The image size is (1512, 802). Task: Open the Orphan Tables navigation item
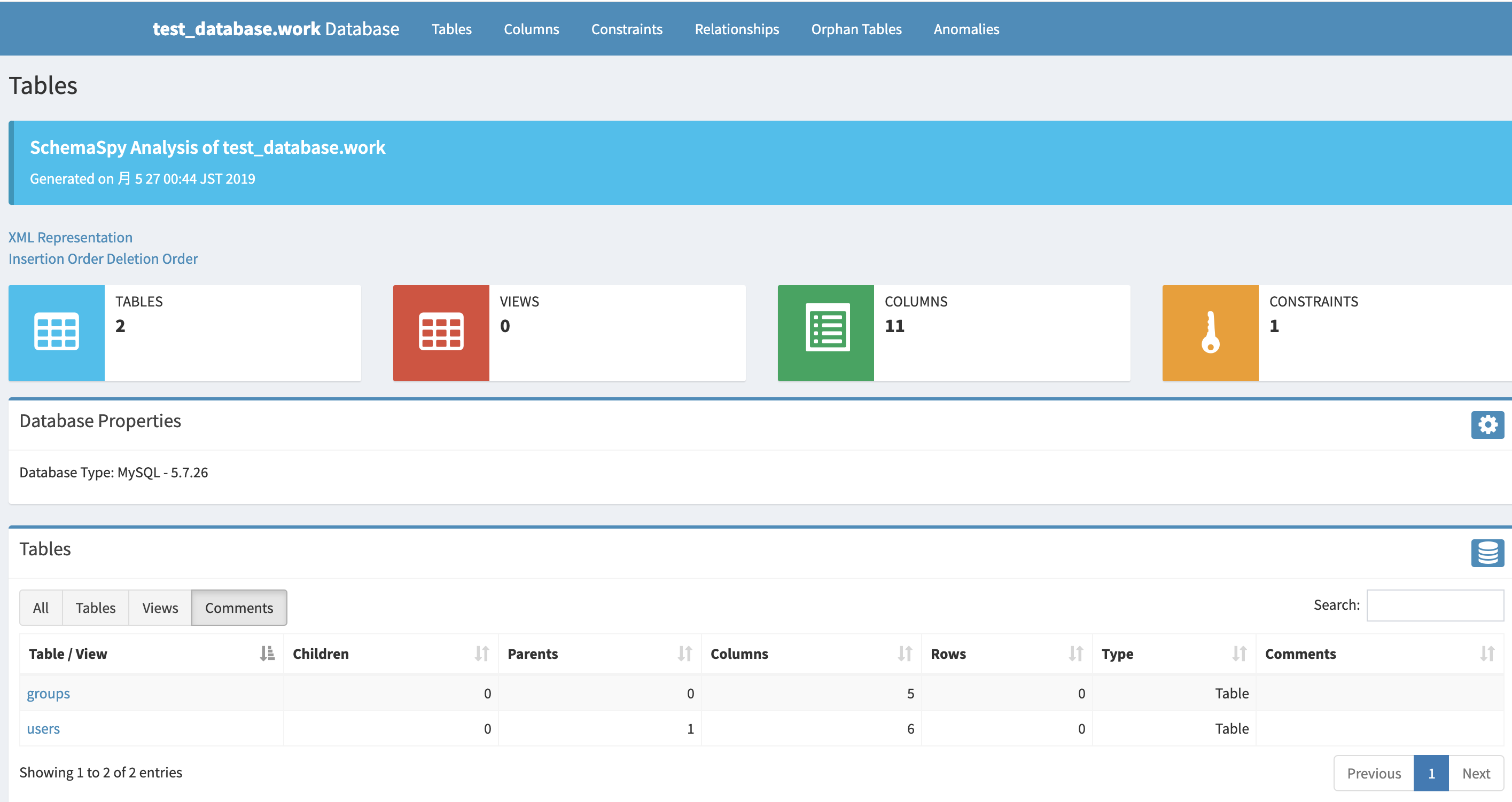point(856,29)
